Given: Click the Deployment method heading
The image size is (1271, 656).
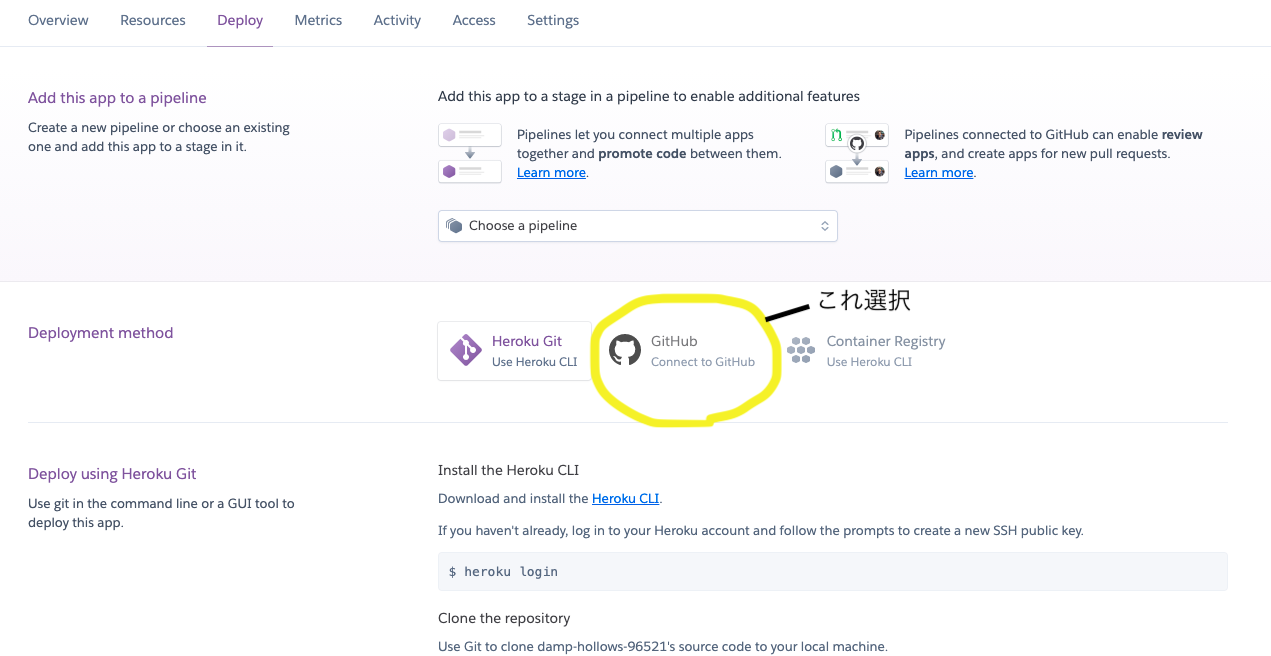Looking at the screenshot, I should tap(100, 333).
